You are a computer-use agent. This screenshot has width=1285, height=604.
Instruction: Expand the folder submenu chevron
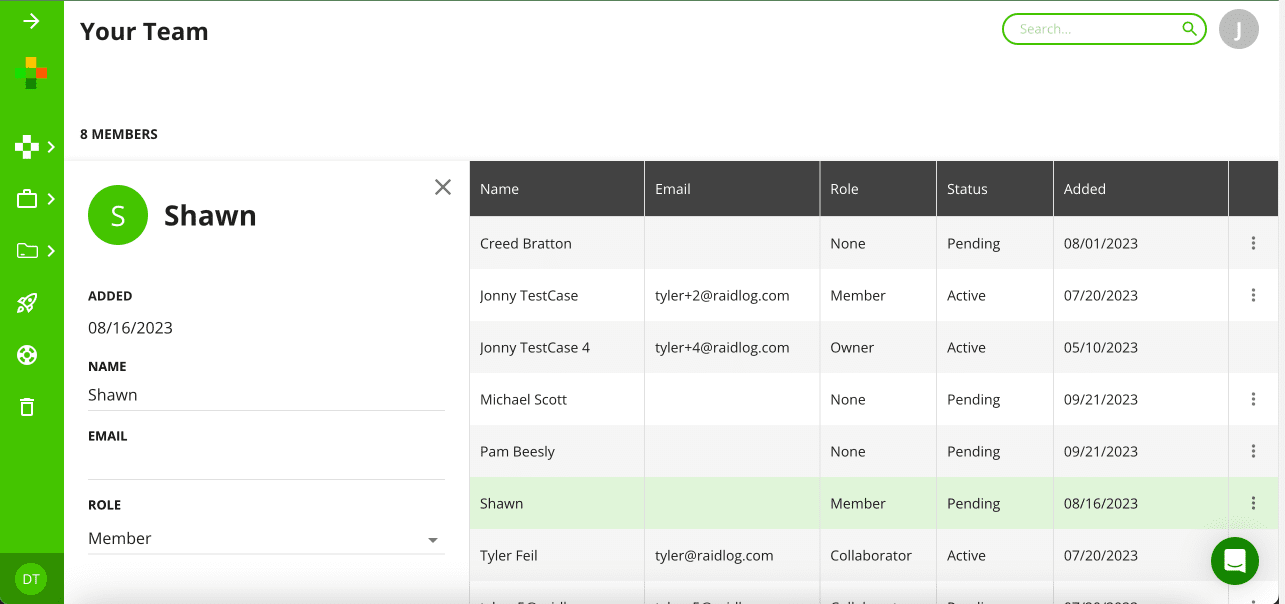51,251
